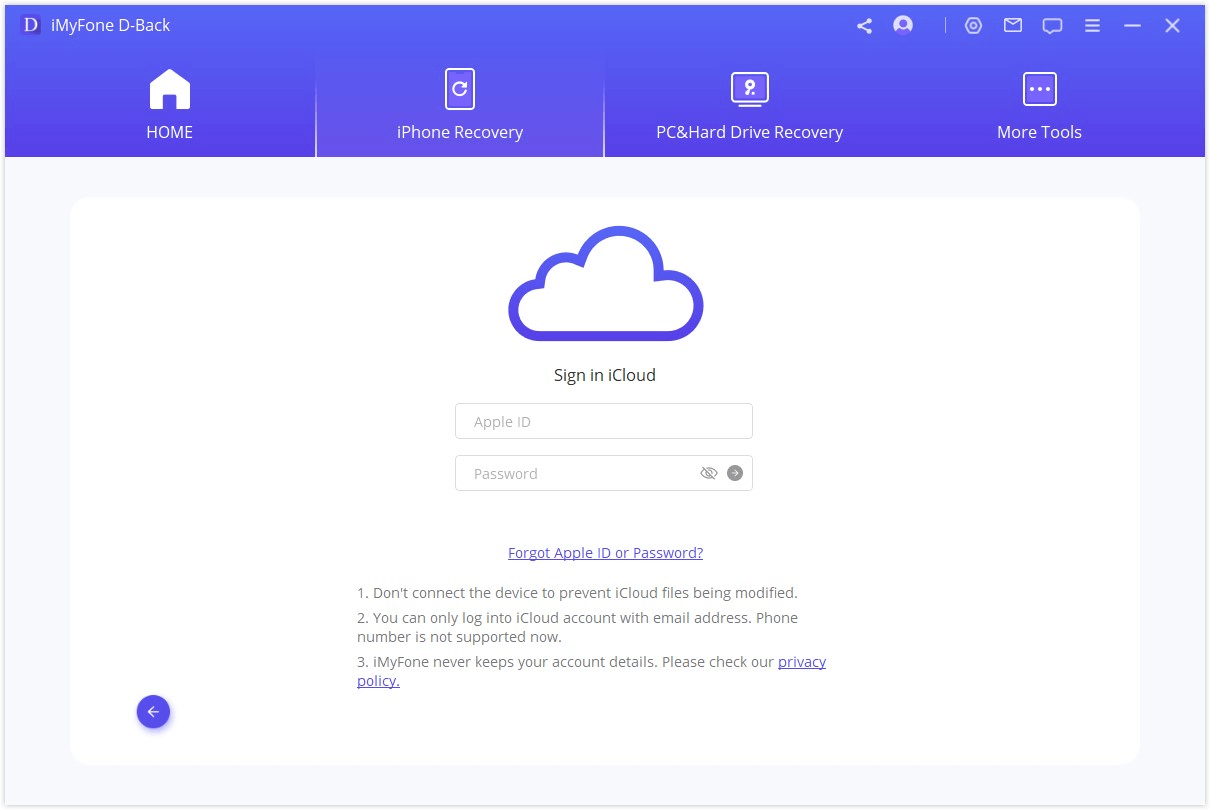Go to the HOME tab

tap(170, 106)
